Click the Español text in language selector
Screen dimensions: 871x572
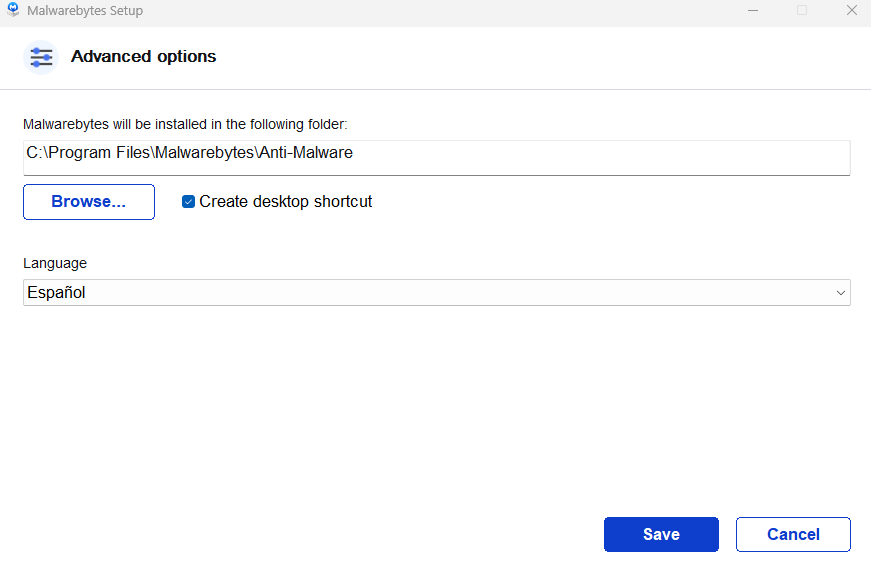coord(56,292)
